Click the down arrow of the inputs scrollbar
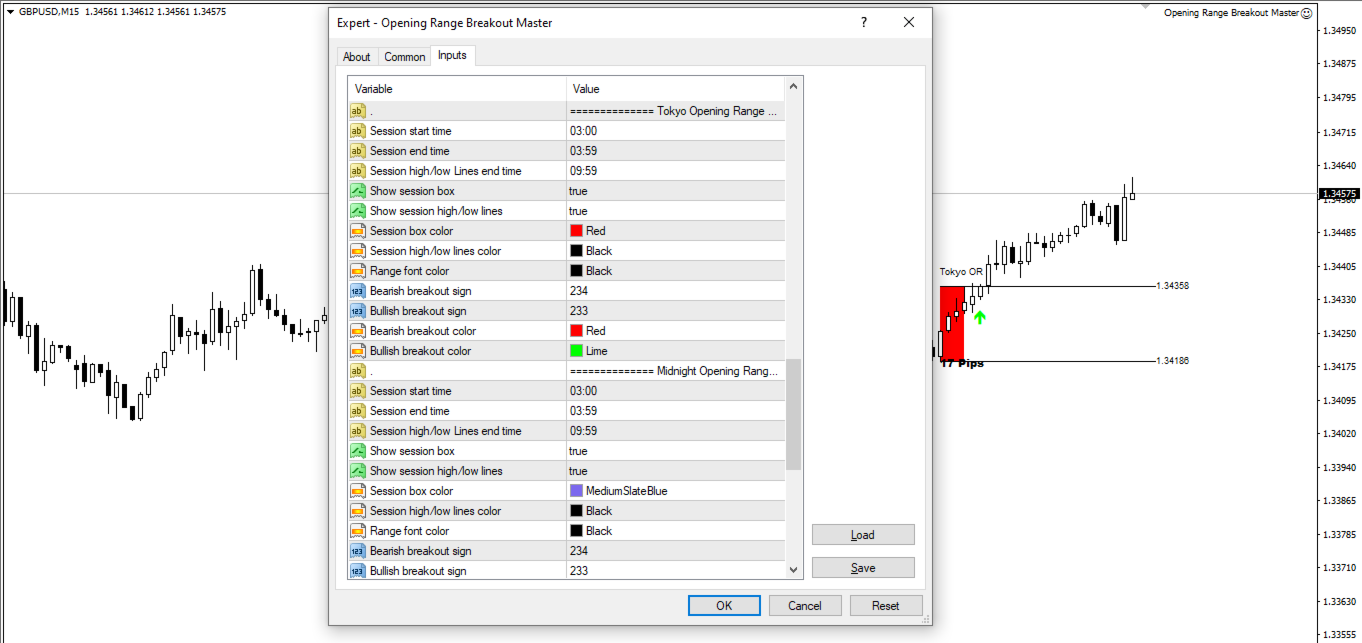The width and height of the screenshot is (1362, 643). click(x=793, y=570)
